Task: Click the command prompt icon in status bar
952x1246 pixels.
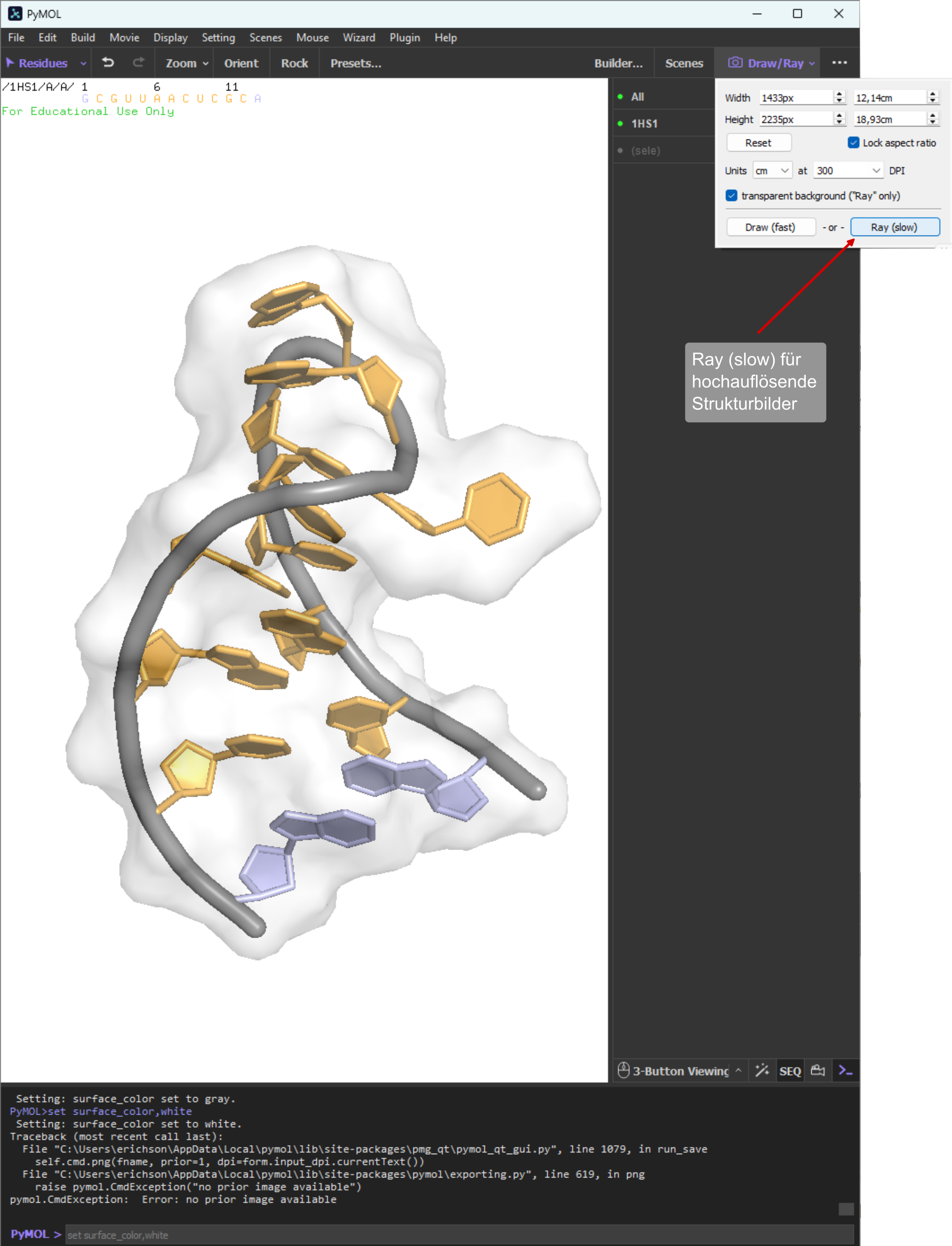Action: pyautogui.click(x=845, y=1070)
